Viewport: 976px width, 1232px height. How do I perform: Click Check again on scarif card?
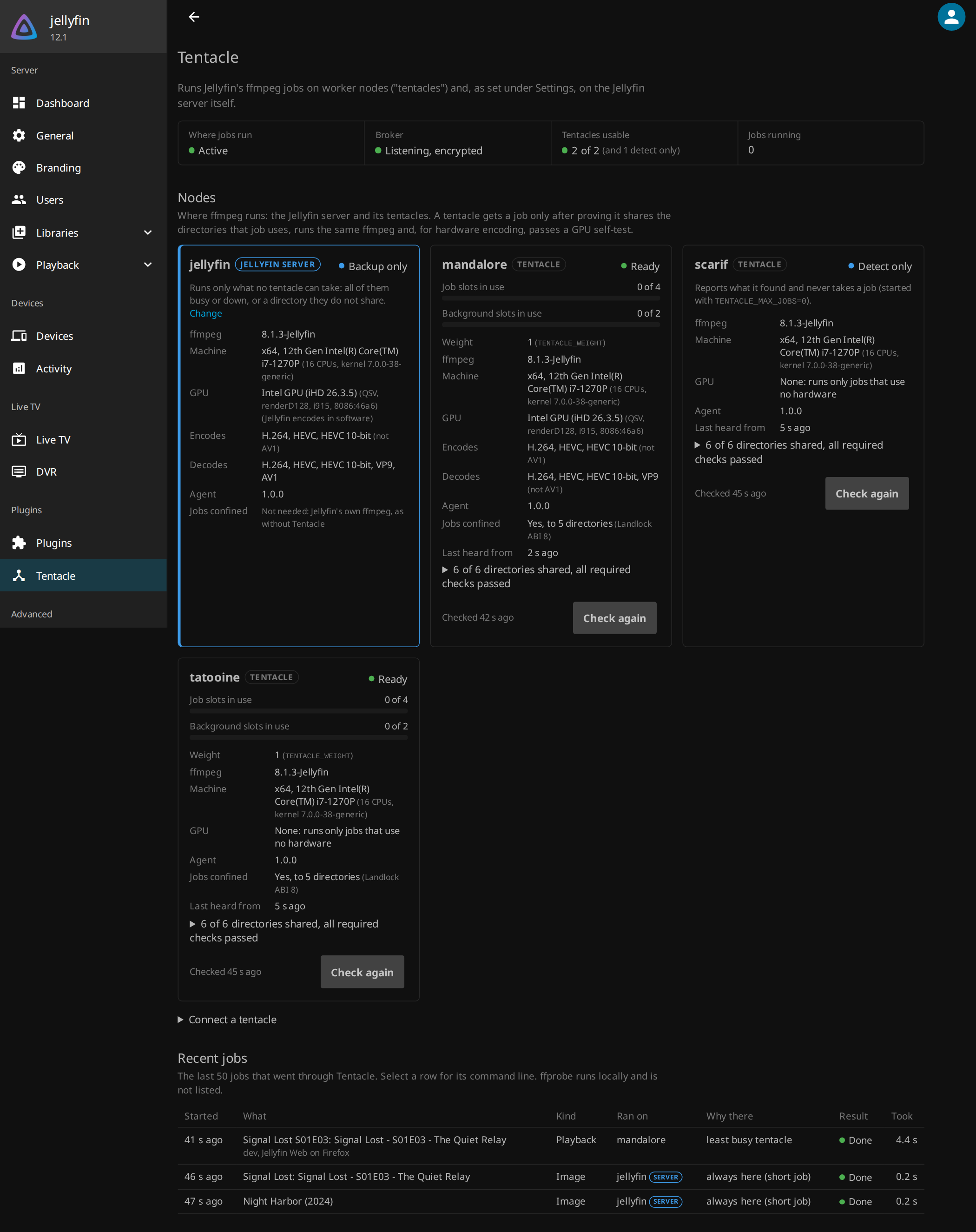point(866,493)
